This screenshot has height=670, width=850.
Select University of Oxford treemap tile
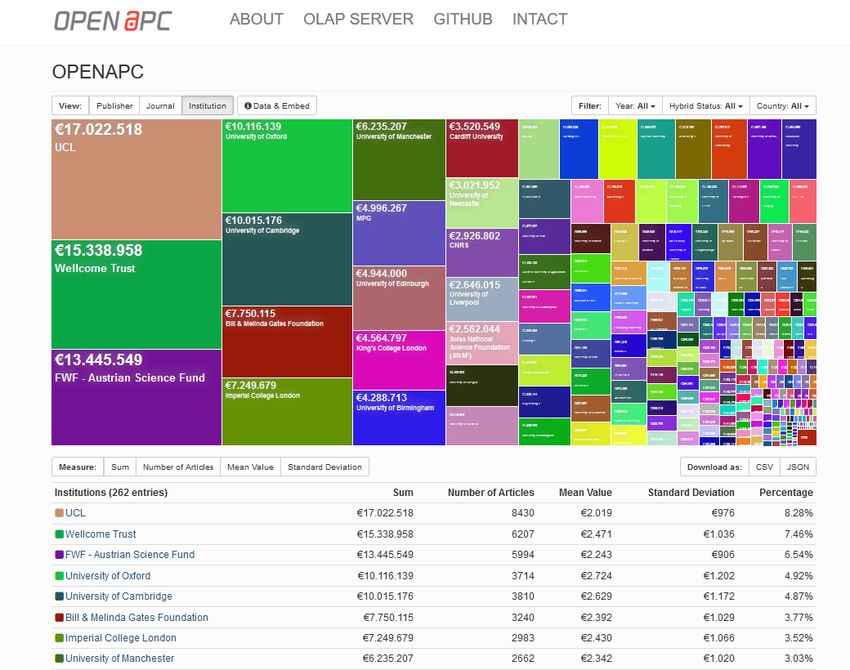287,165
